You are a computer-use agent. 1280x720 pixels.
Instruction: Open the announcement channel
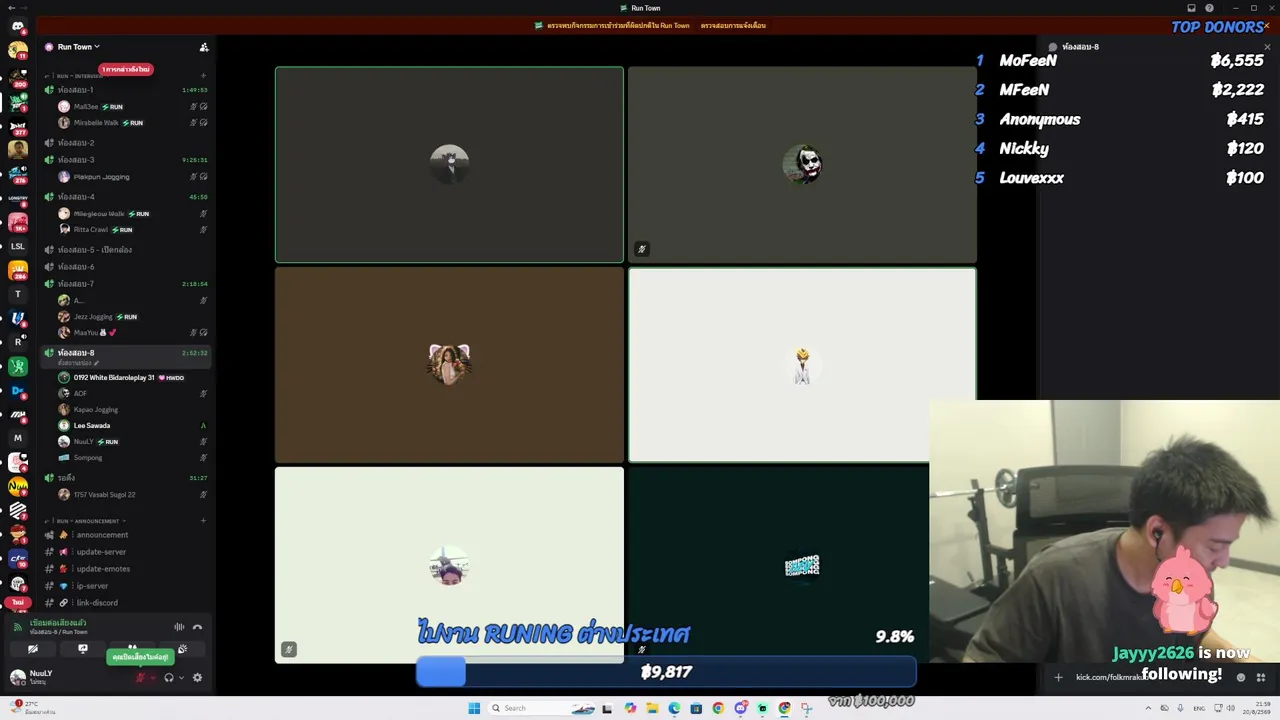click(x=126, y=535)
